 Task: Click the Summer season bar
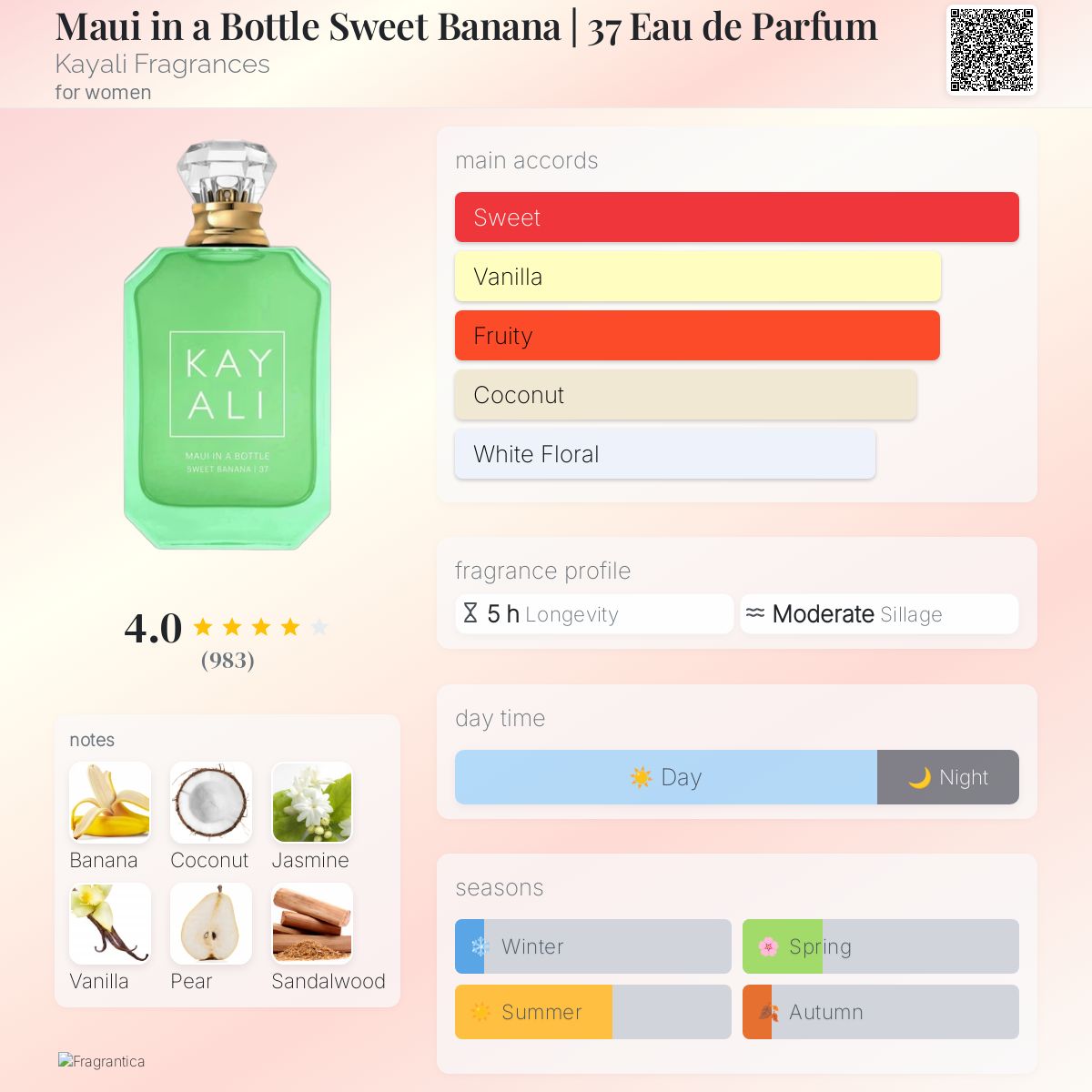point(592,1012)
